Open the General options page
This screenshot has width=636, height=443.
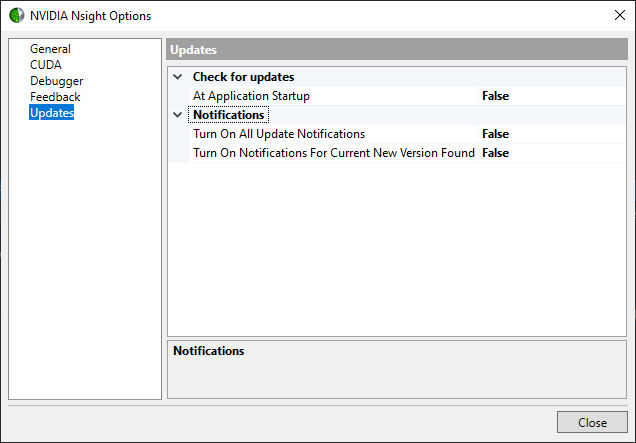[50, 49]
